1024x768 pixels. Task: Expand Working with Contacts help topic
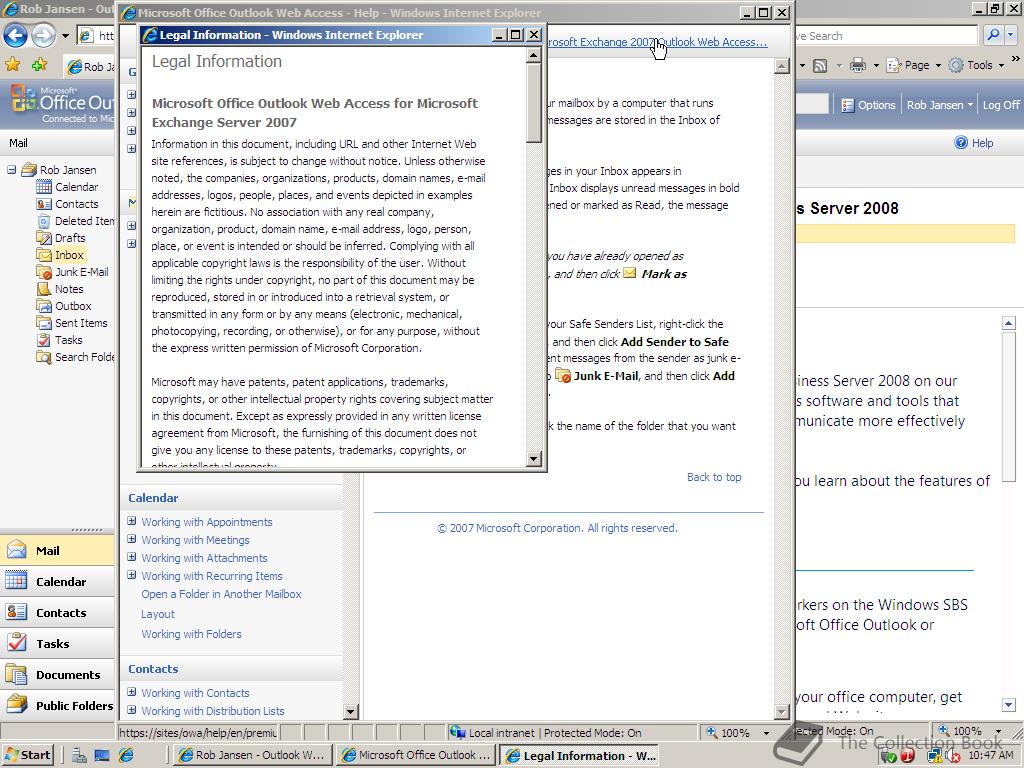131,692
